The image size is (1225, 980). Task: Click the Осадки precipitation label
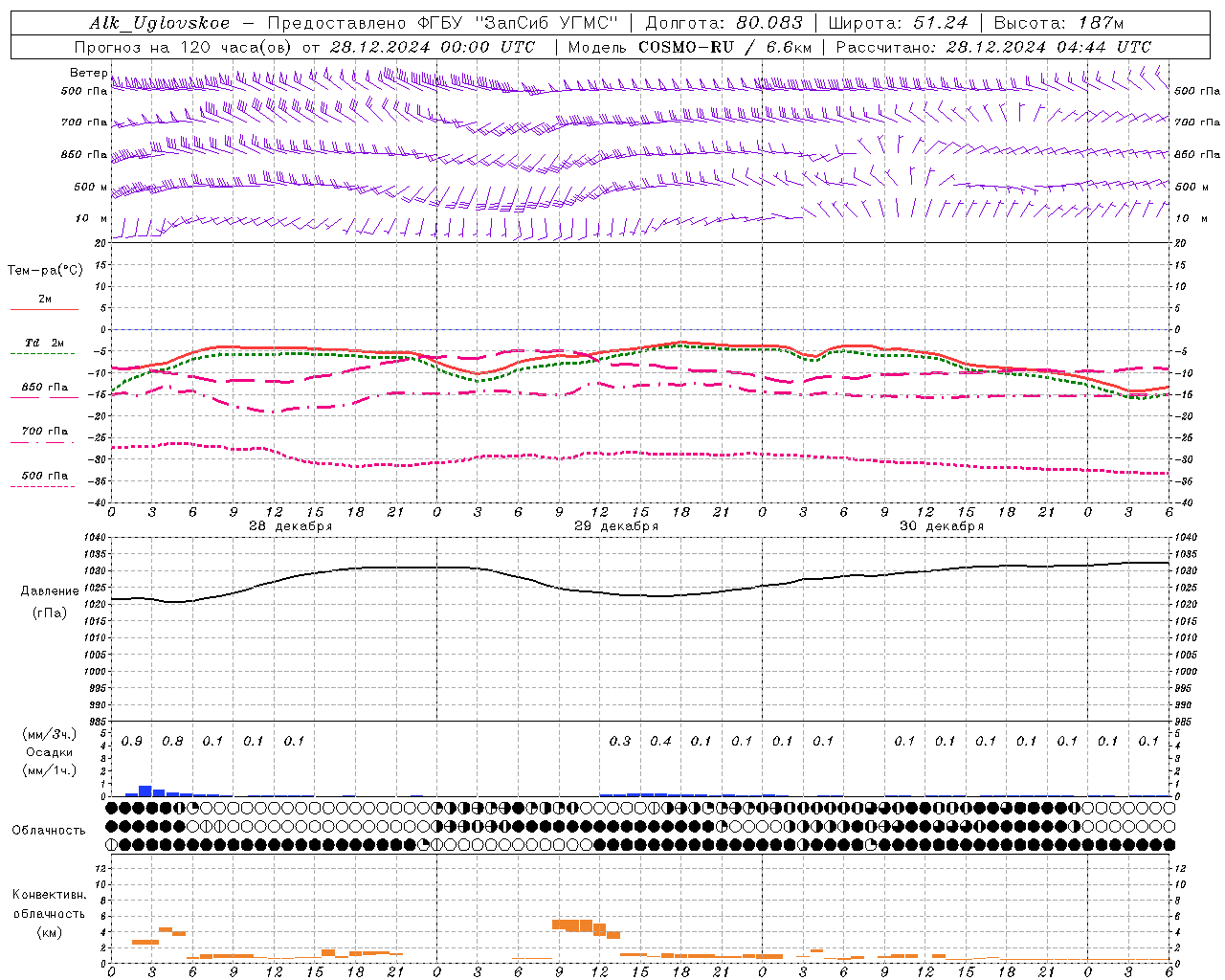[49, 752]
